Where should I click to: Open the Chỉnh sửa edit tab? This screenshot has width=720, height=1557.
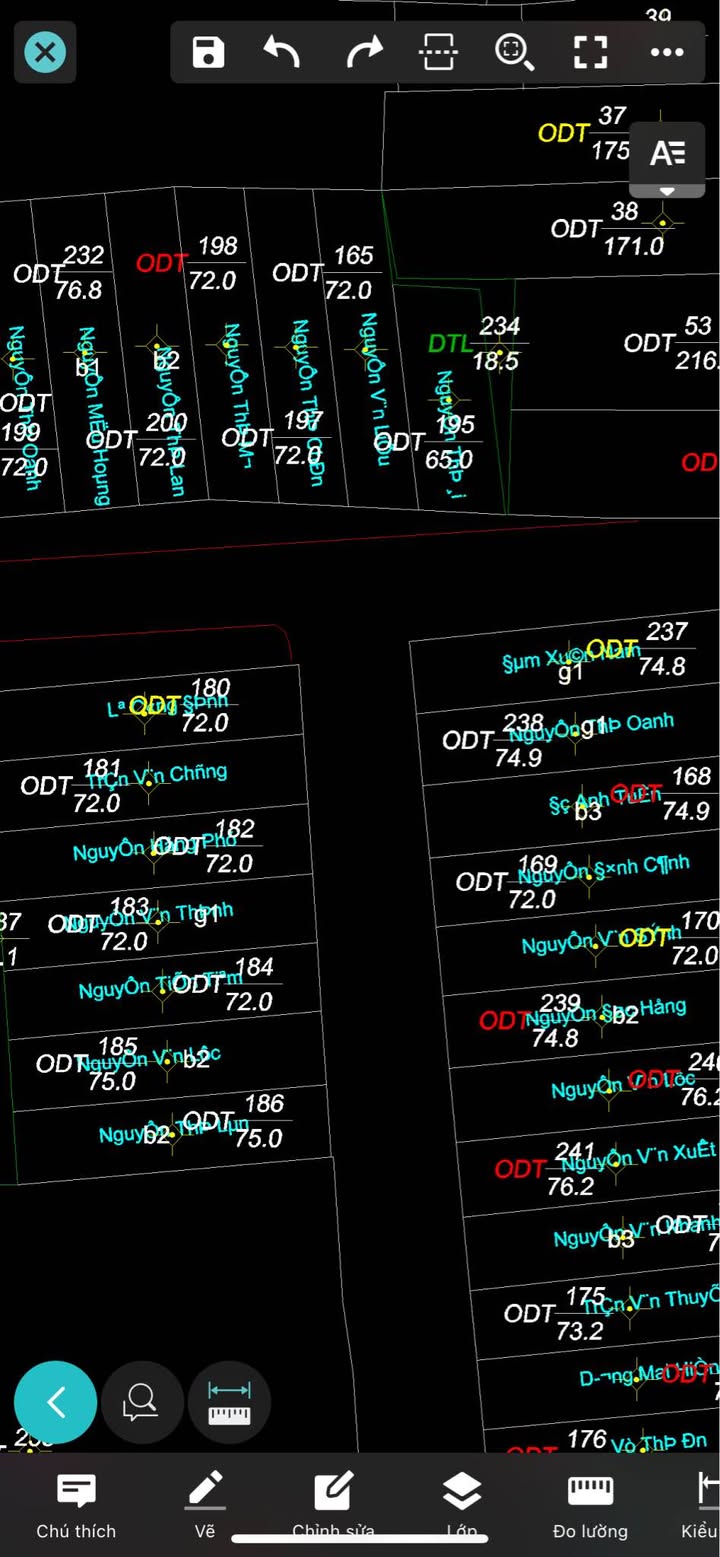333,1505
